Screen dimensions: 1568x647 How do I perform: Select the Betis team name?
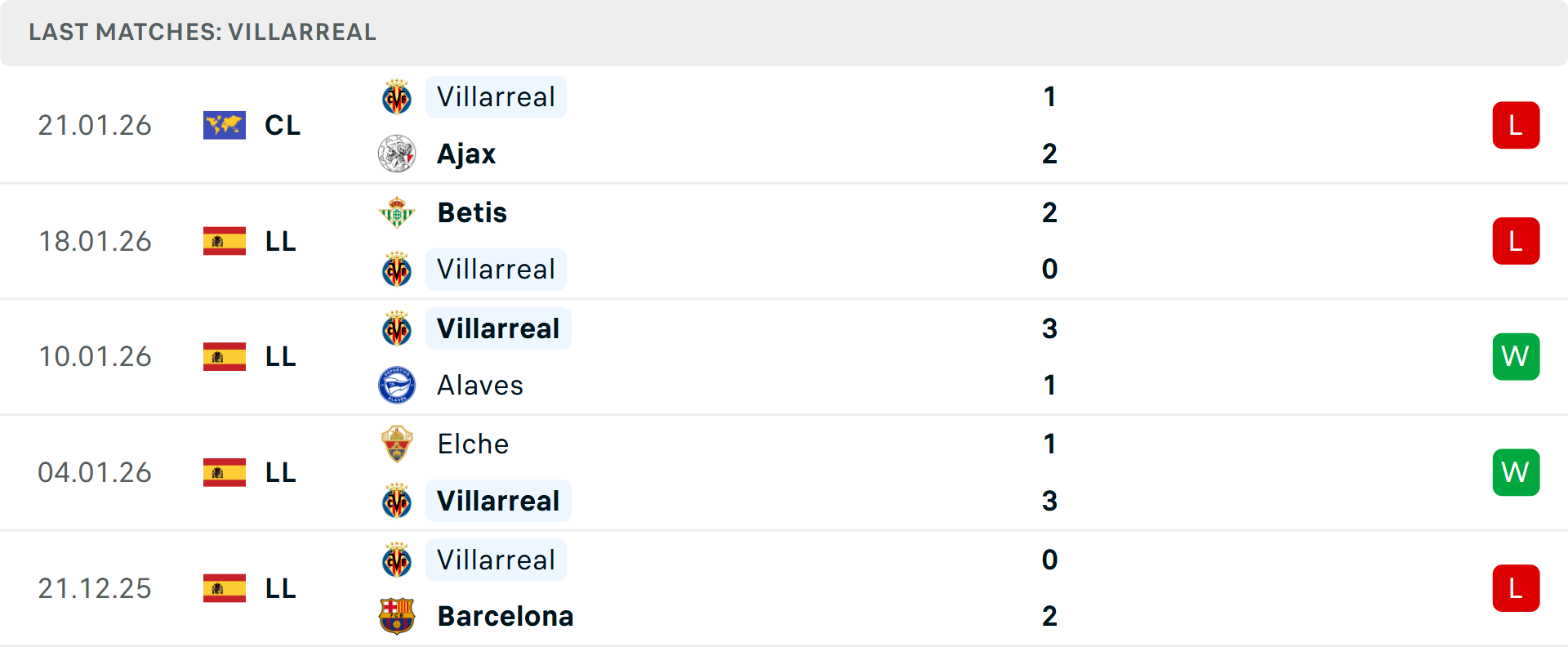coord(472,212)
